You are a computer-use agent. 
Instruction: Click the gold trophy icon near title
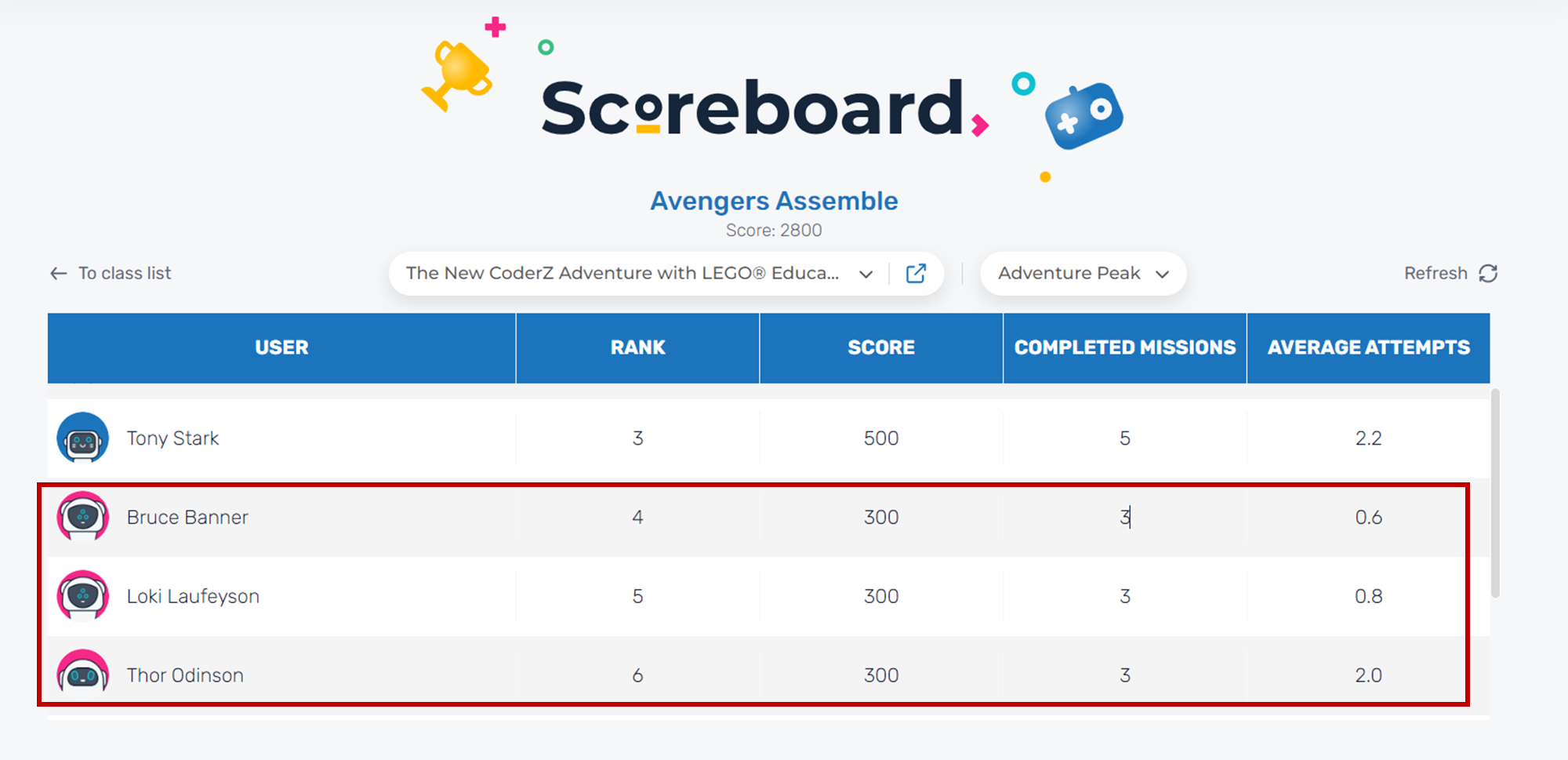pos(459,75)
